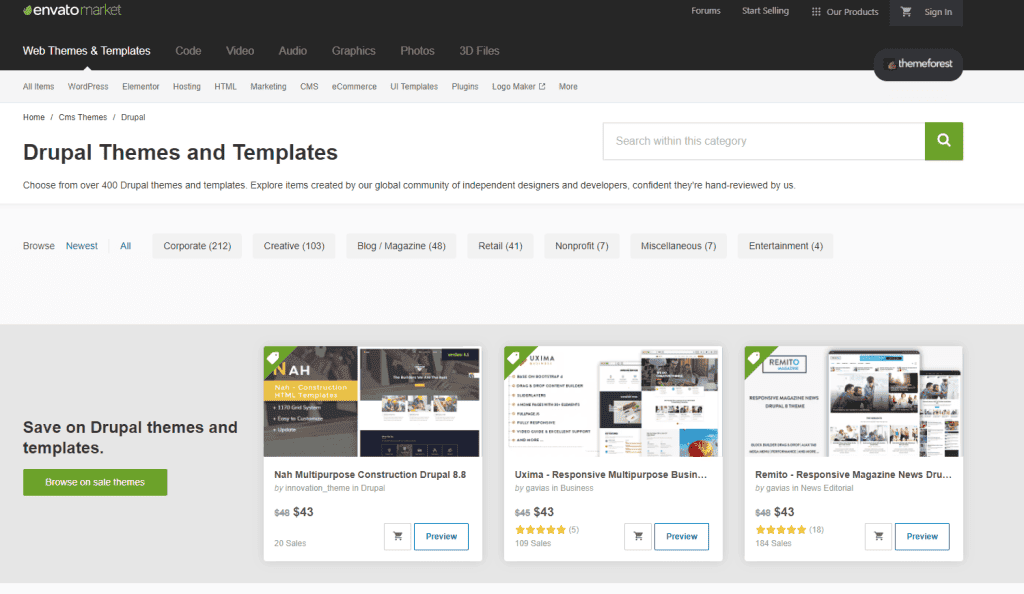
Task: Switch to the Graphics marketplace tab
Action: [x=353, y=51]
